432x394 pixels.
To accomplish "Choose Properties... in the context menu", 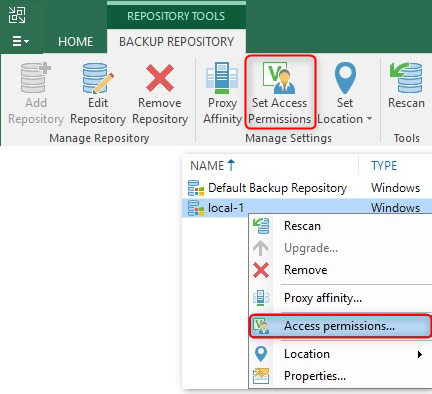I will point(340,376).
